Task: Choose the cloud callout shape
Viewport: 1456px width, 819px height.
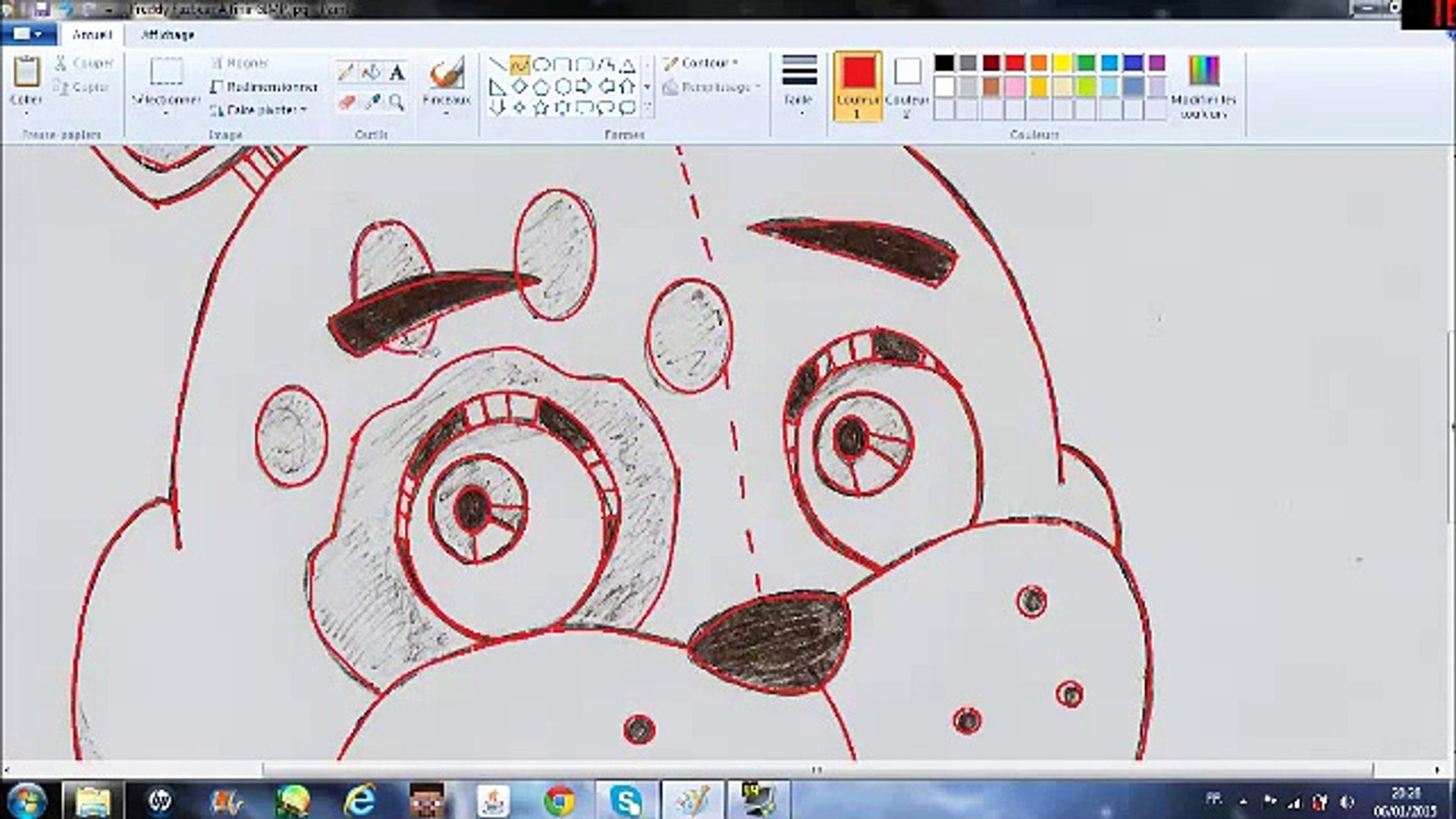Action: [628, 108]
